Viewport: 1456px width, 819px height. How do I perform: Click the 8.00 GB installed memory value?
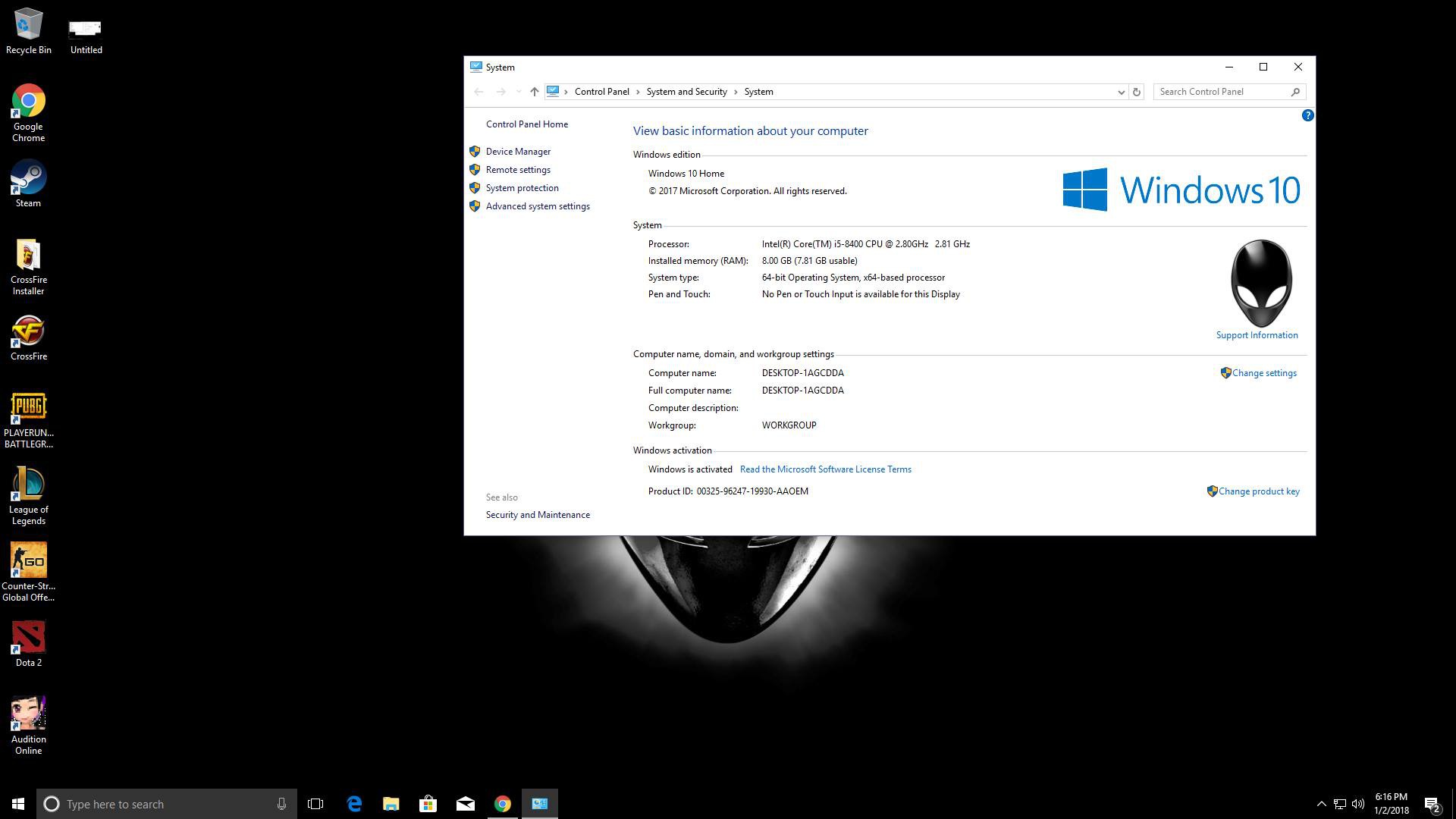coord(809,261)
